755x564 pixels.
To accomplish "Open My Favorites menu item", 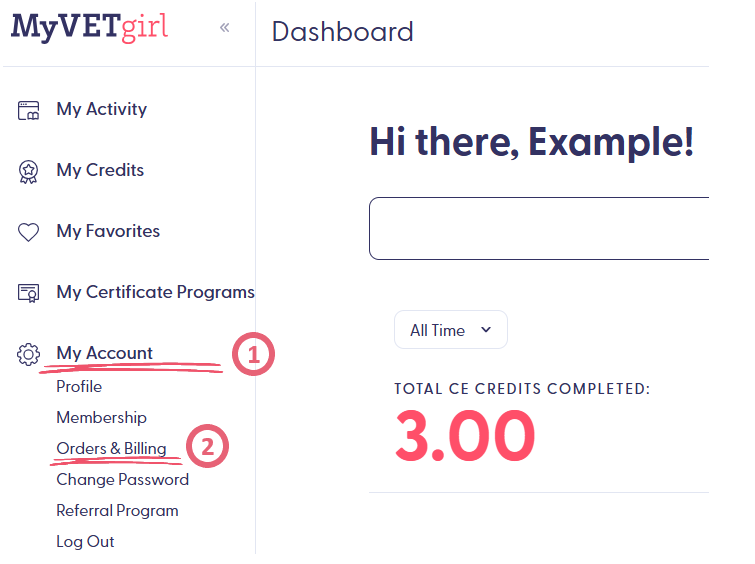I will 108,232.
